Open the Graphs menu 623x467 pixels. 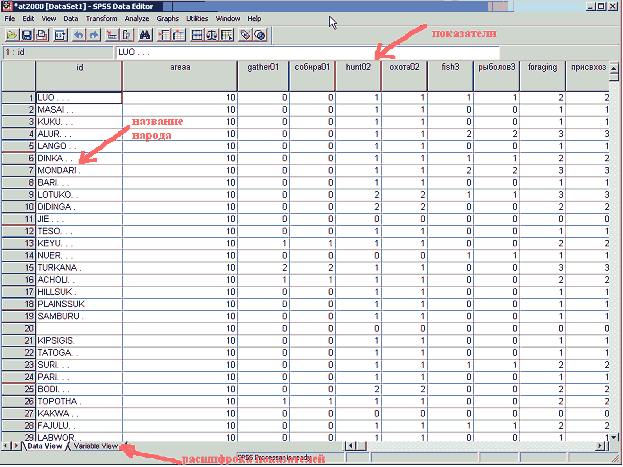click(x=167, y=19)
